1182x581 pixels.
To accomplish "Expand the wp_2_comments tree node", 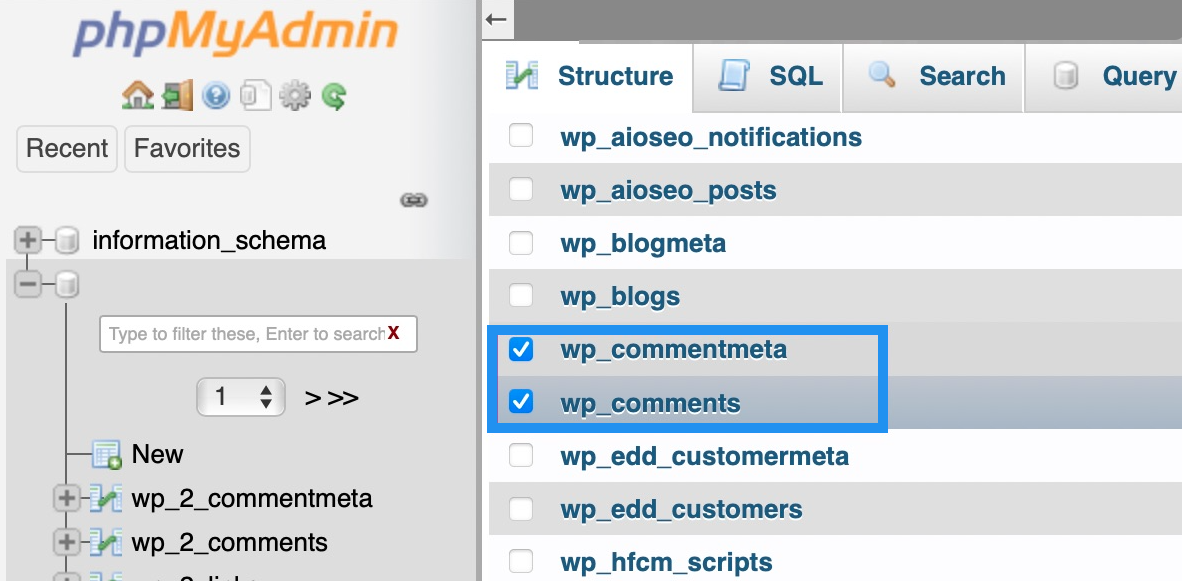I will pos(67,542).
